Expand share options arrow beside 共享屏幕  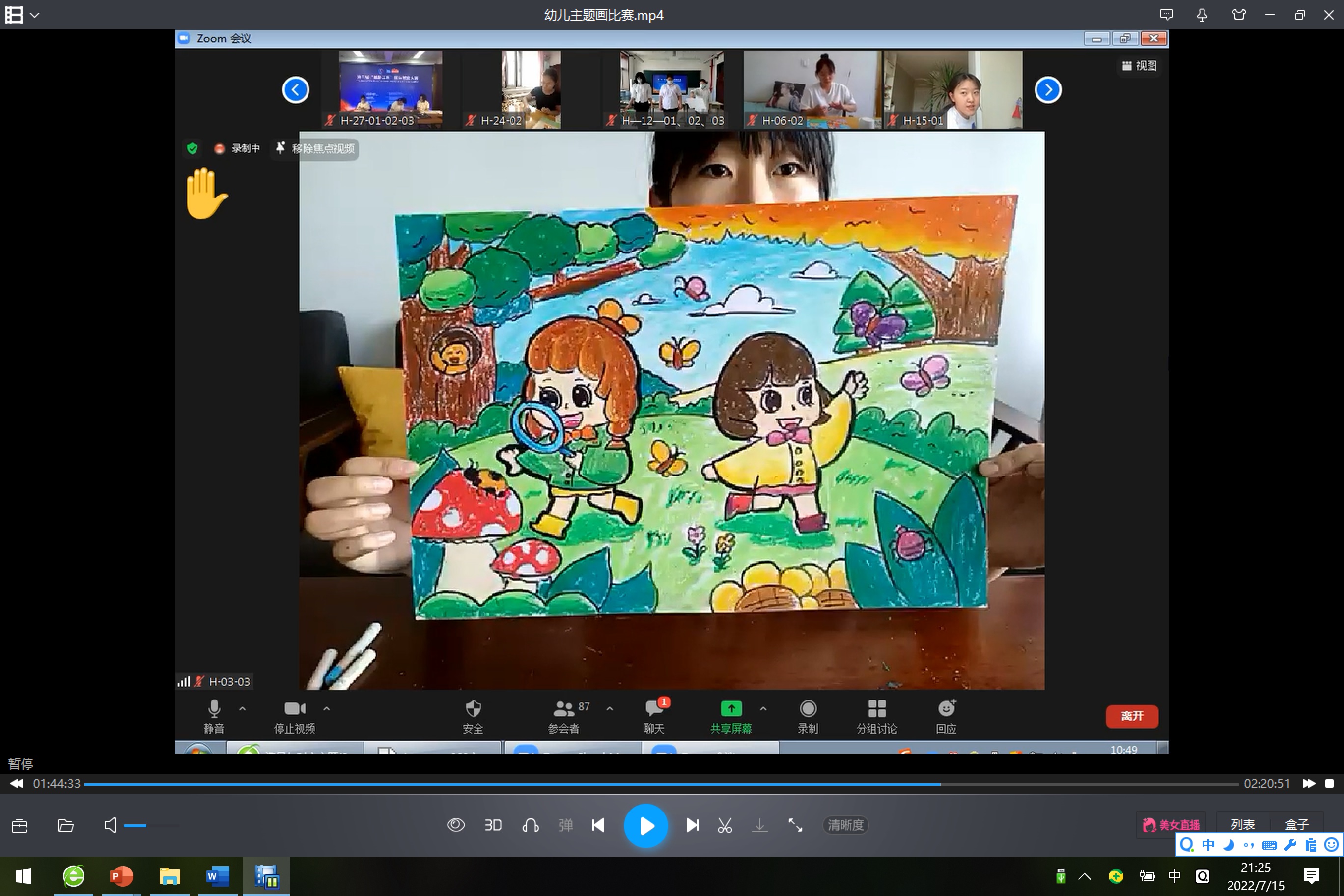(x=763, y=708)
